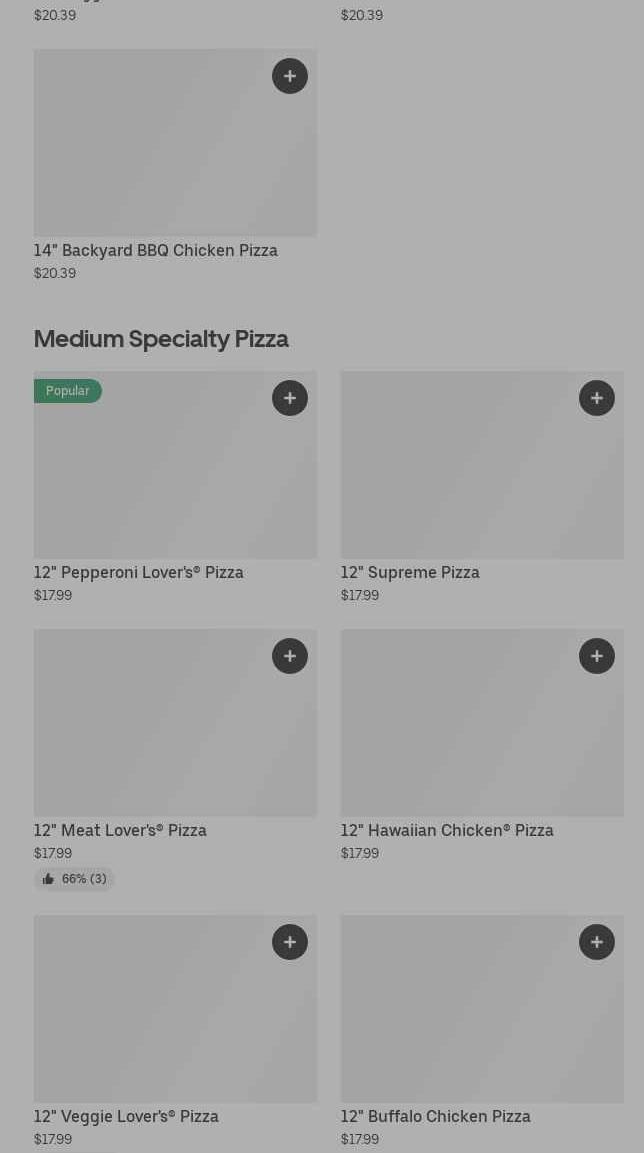Click Medium Specialty Pizza section heading
This screenshot has width=644, height=1153.
[x=161, y=339]
